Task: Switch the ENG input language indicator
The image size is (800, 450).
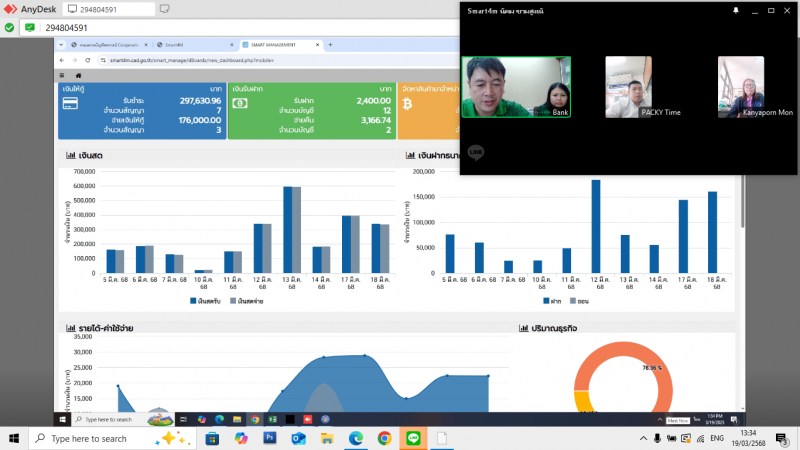Action: tap(717, 438)
